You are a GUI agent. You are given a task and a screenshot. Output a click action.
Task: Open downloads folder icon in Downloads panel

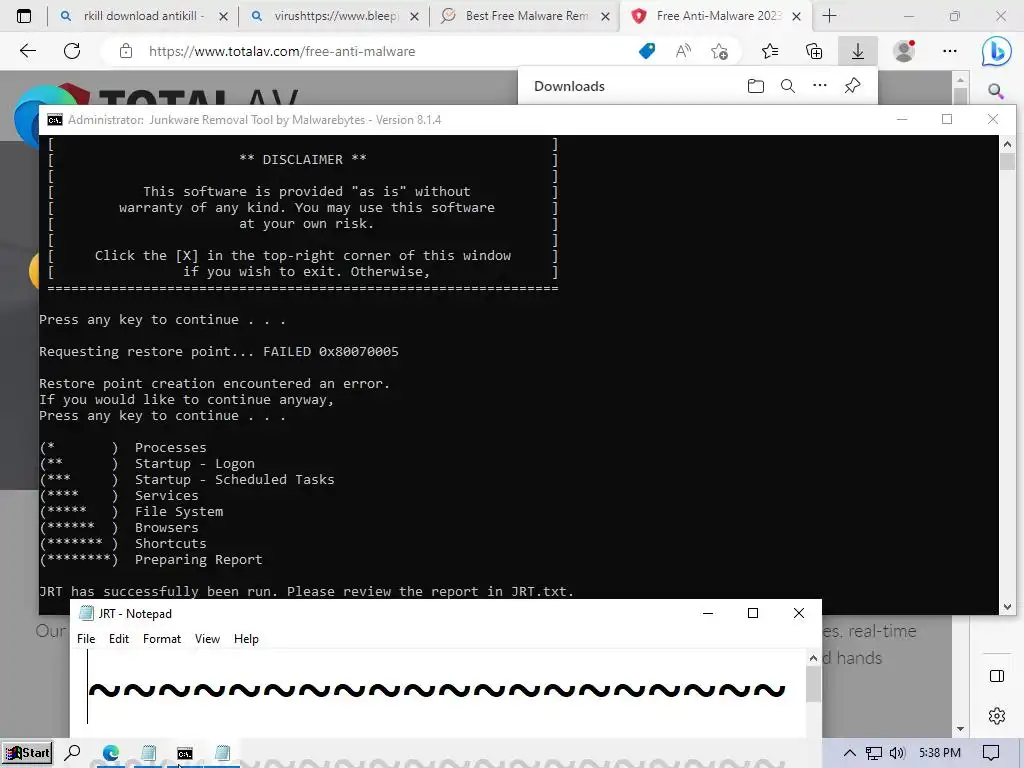coord(756,86)
